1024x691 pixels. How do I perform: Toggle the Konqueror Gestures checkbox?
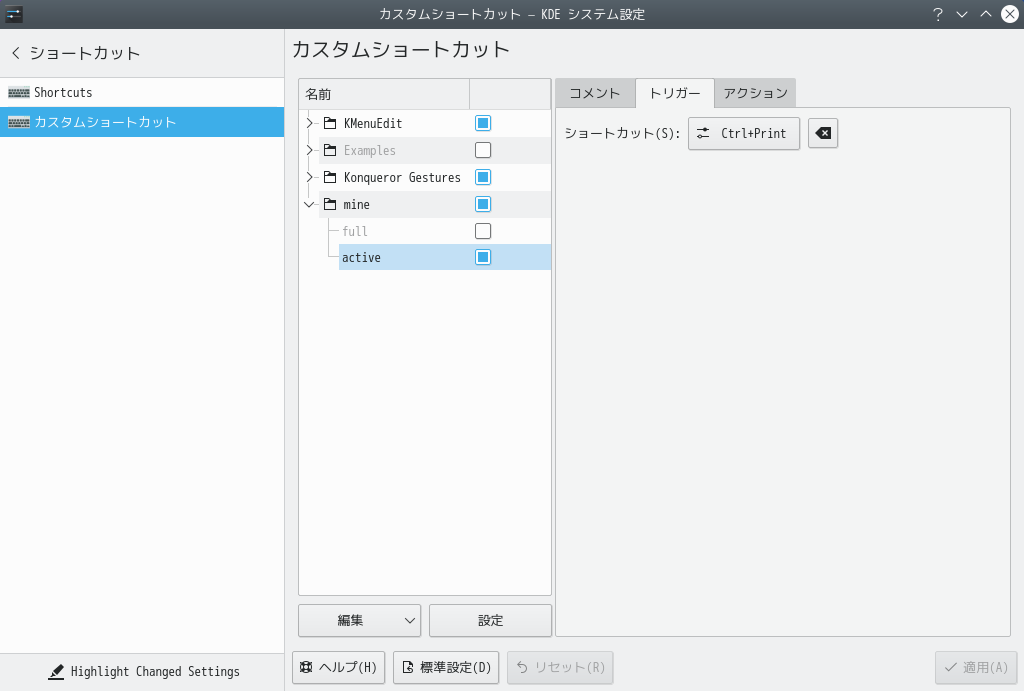pyautogui.click(x=483, y=177)
